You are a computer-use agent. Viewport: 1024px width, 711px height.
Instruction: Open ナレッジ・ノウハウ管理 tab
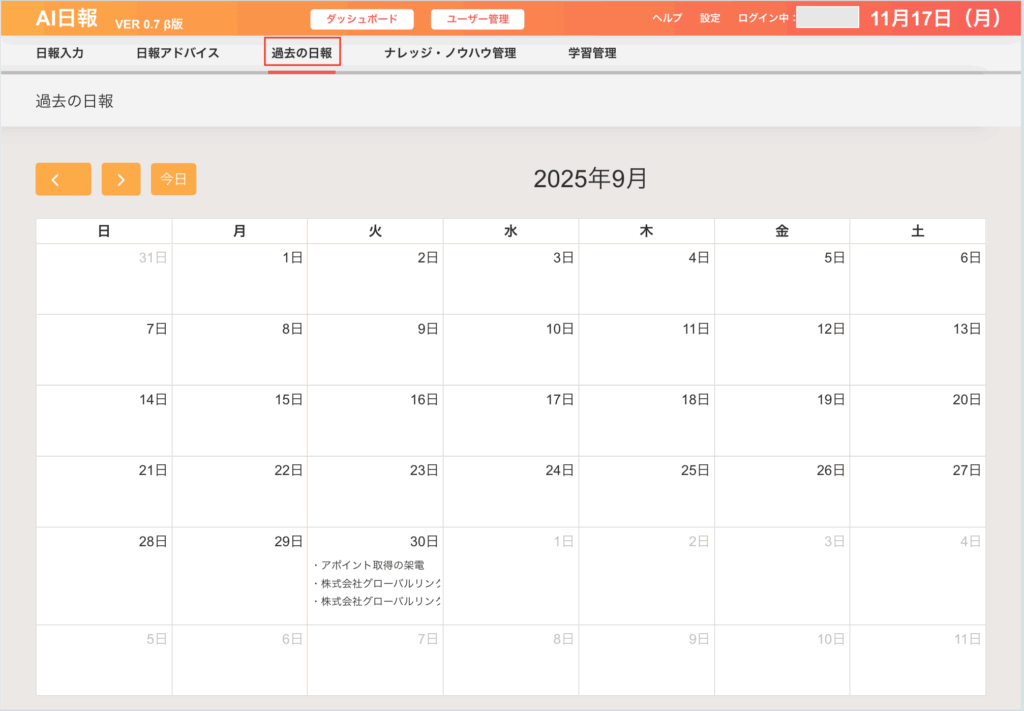450,53
